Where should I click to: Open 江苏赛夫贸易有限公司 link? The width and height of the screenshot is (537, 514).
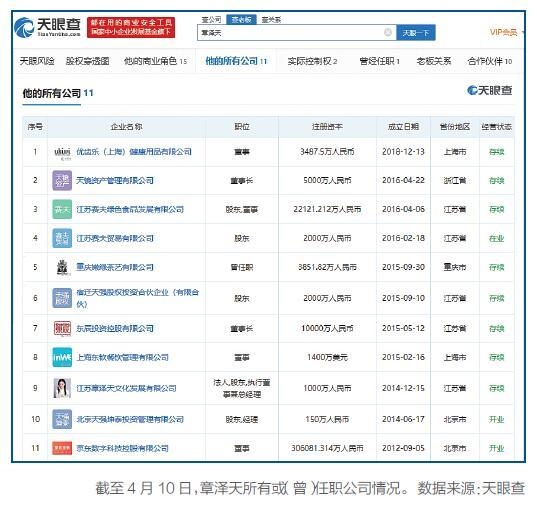[115, 238]
